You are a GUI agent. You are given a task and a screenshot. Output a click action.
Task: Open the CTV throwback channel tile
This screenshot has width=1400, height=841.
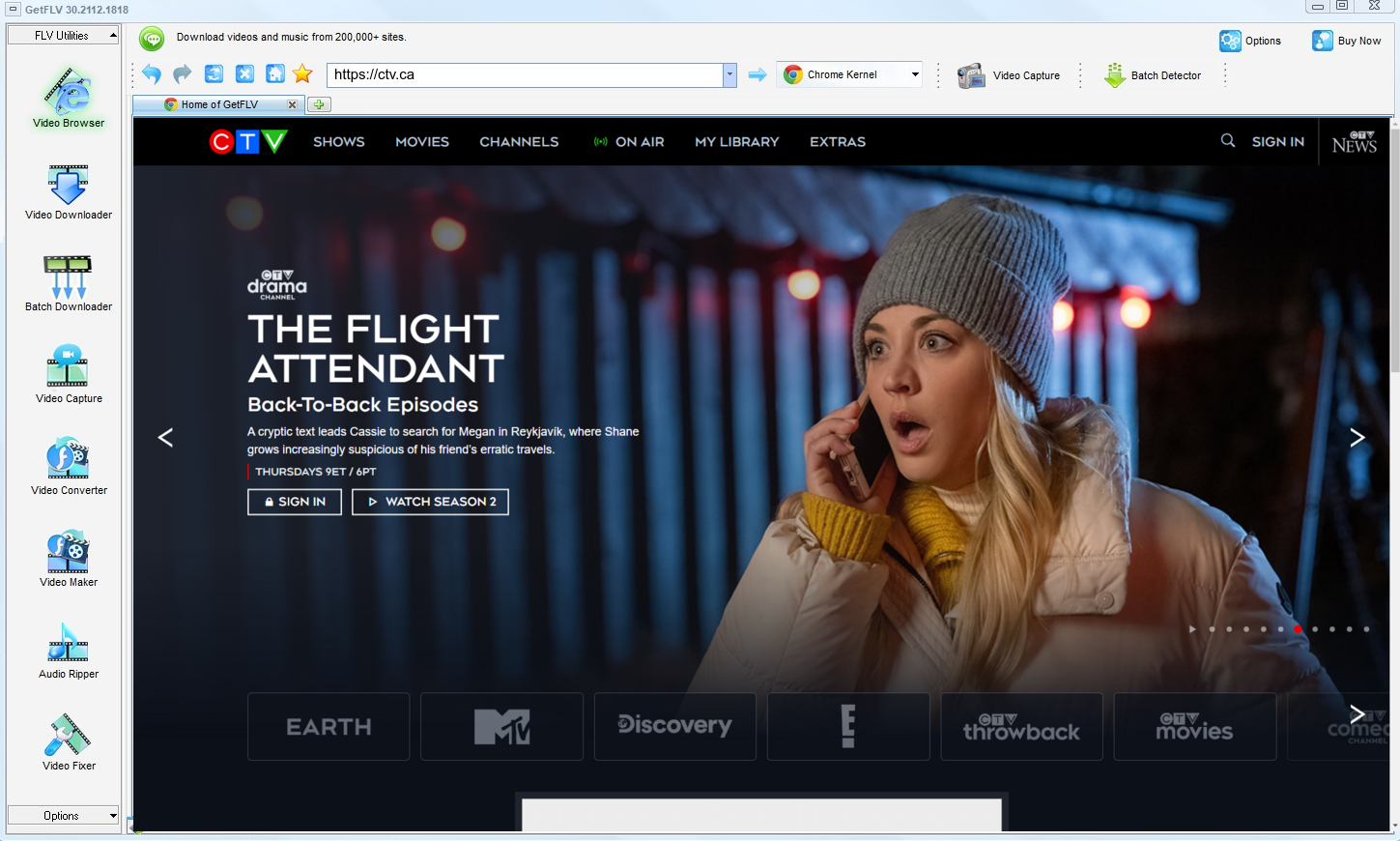[1021, 727]
